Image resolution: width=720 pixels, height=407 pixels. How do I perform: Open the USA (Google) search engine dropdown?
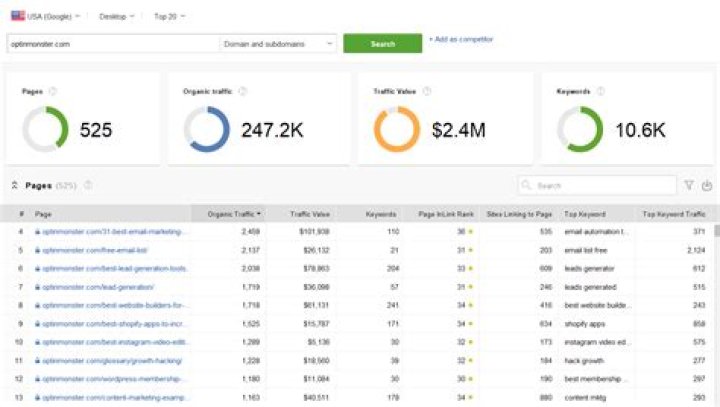tap(52, 16)
